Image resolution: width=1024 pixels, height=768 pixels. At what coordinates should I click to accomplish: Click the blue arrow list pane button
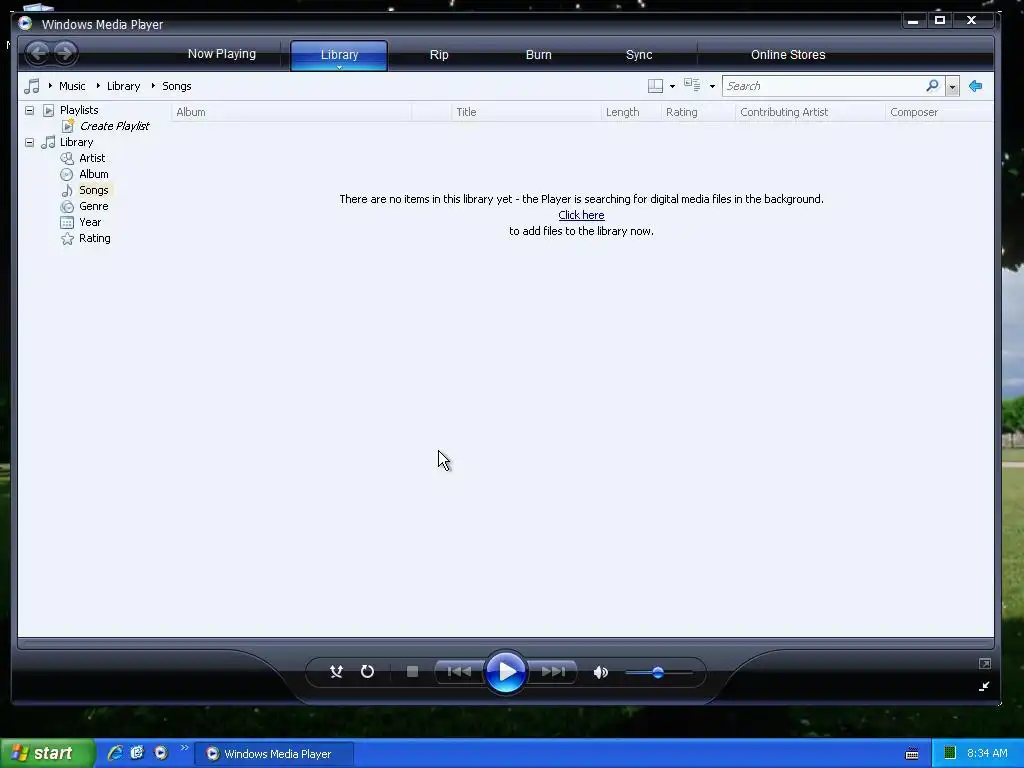tap(976, 86)
